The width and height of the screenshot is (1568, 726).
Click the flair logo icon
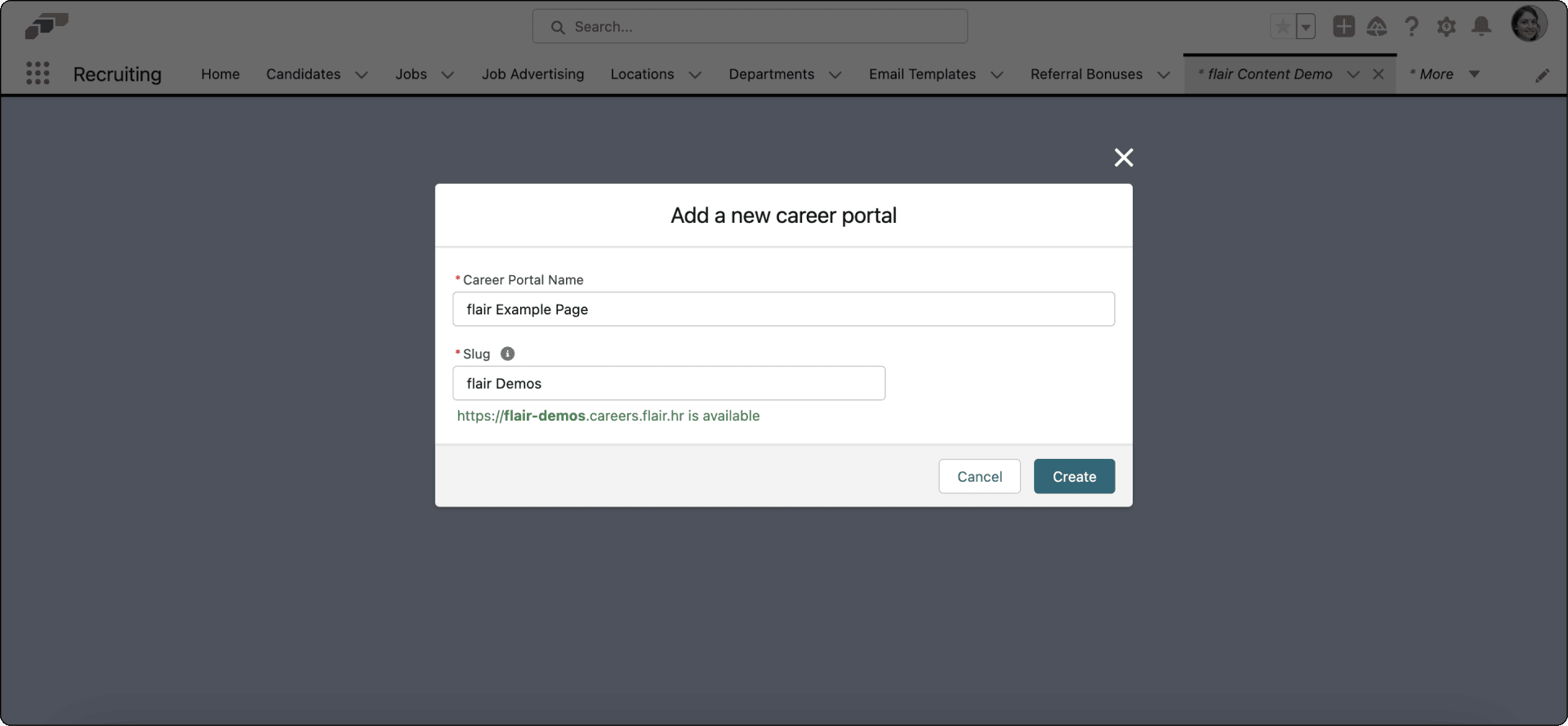[x=47, y=26]
